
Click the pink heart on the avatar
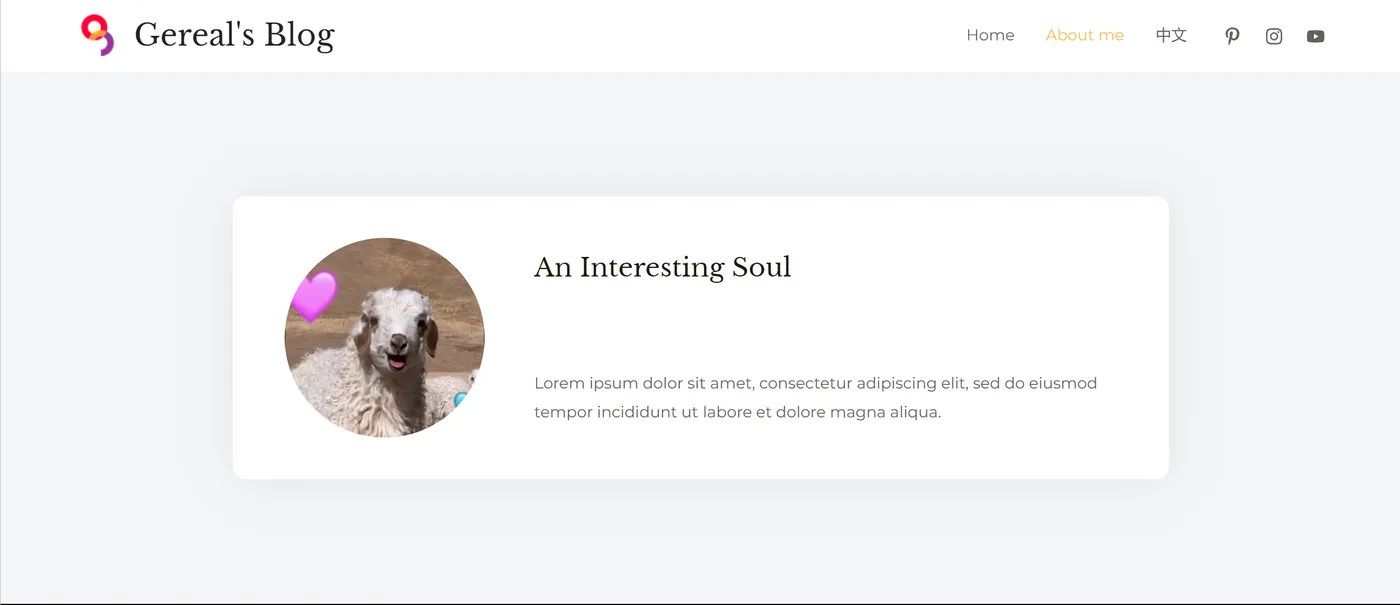click(x=314, y=296)
